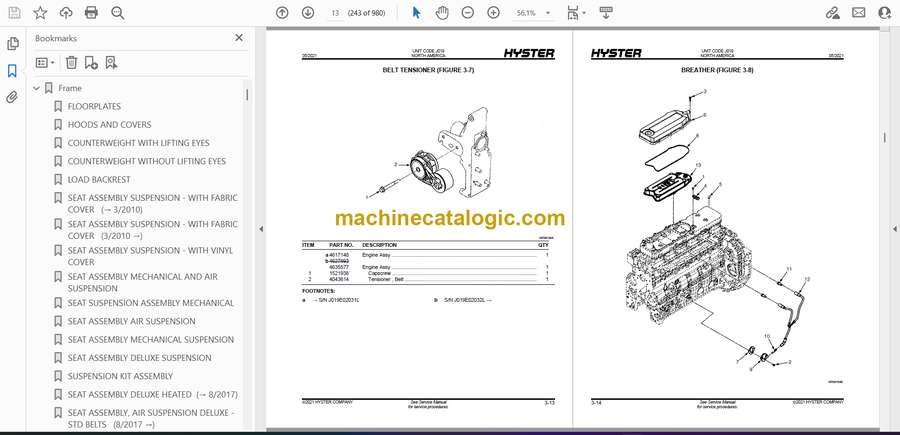The image size is (900, 435).
Task: Click the document vertical scrollbar
Action: coord(885,138)
